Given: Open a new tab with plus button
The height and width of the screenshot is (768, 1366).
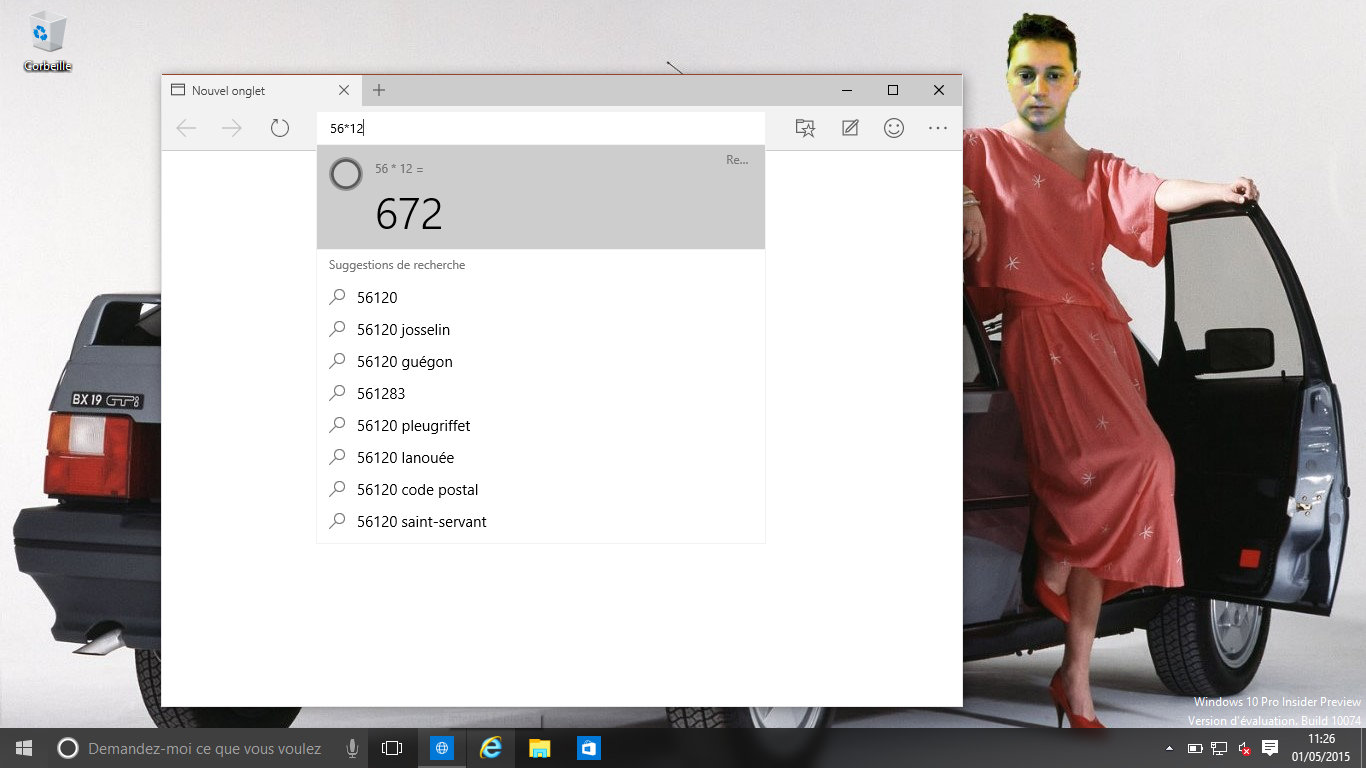Looking at the screenshot, I should pyautogui.click(x=379, y=90).
